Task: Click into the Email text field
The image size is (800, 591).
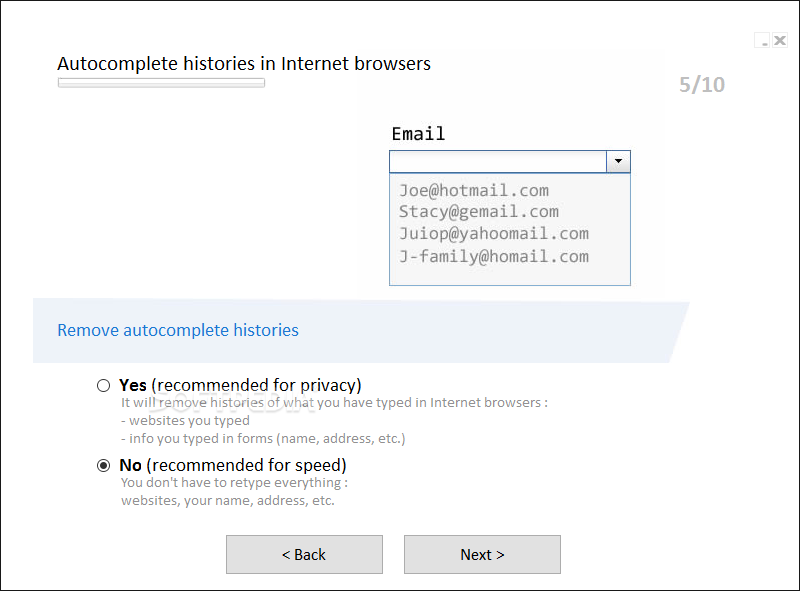Action: tap(497, 161)
